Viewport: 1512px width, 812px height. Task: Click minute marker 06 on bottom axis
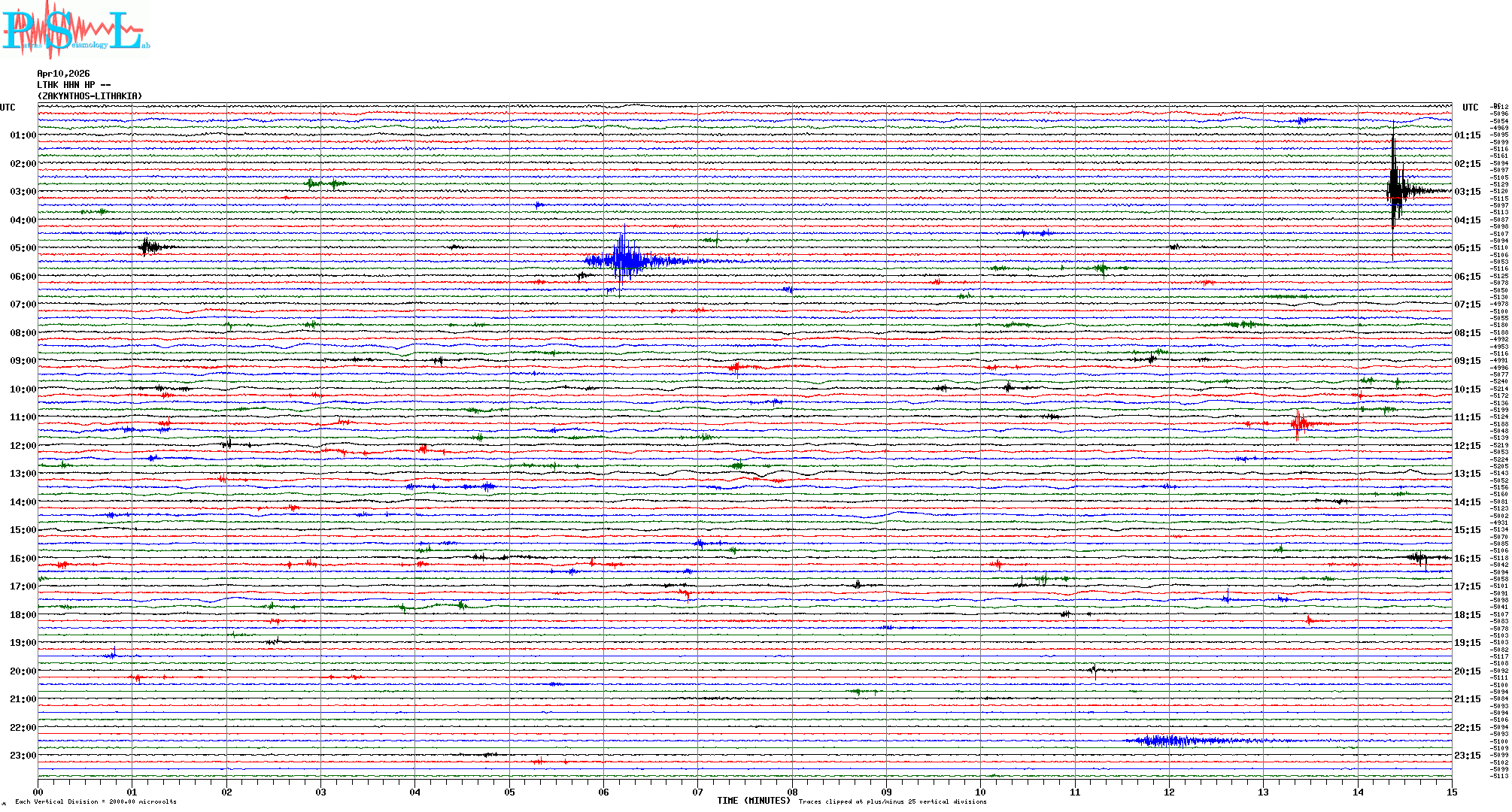pos(603,792)
